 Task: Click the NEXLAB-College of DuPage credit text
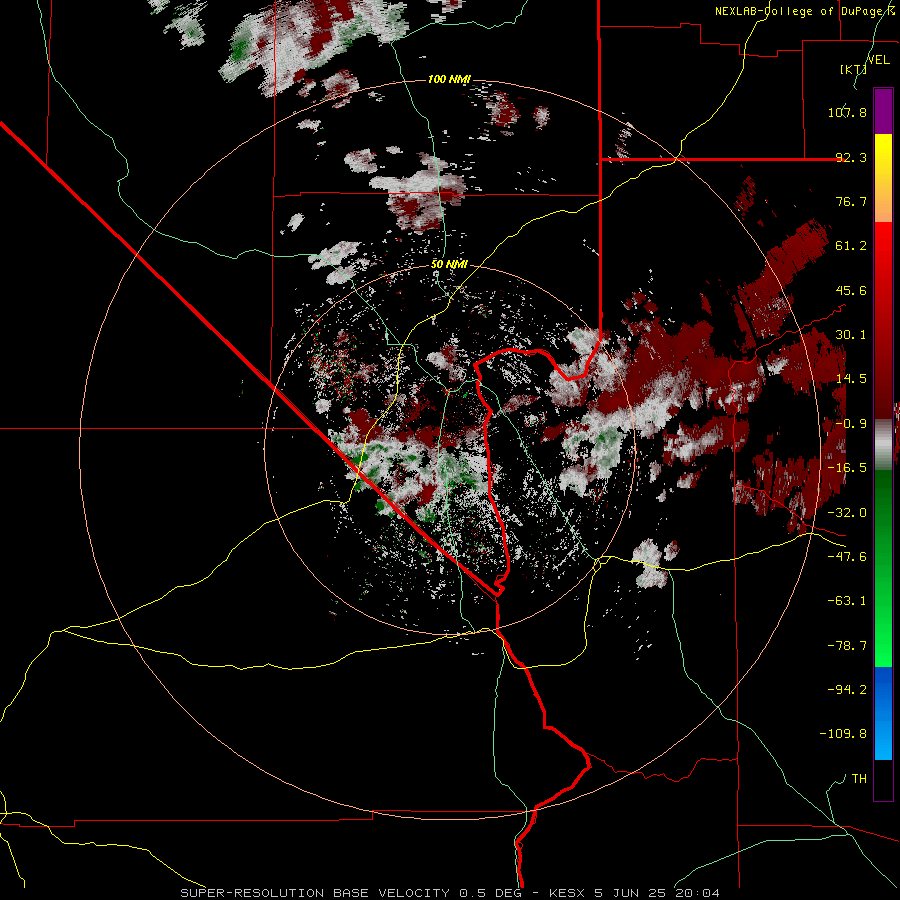[804, 11]
